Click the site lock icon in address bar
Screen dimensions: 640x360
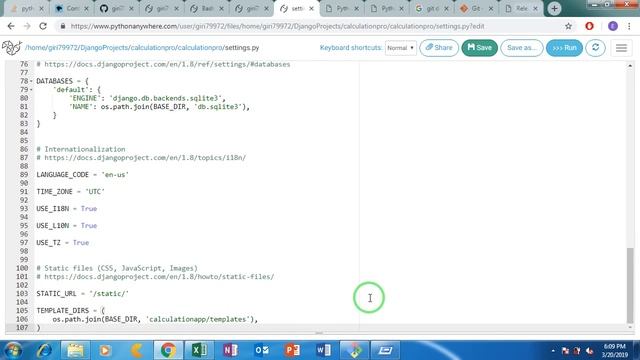coord(62,26)
